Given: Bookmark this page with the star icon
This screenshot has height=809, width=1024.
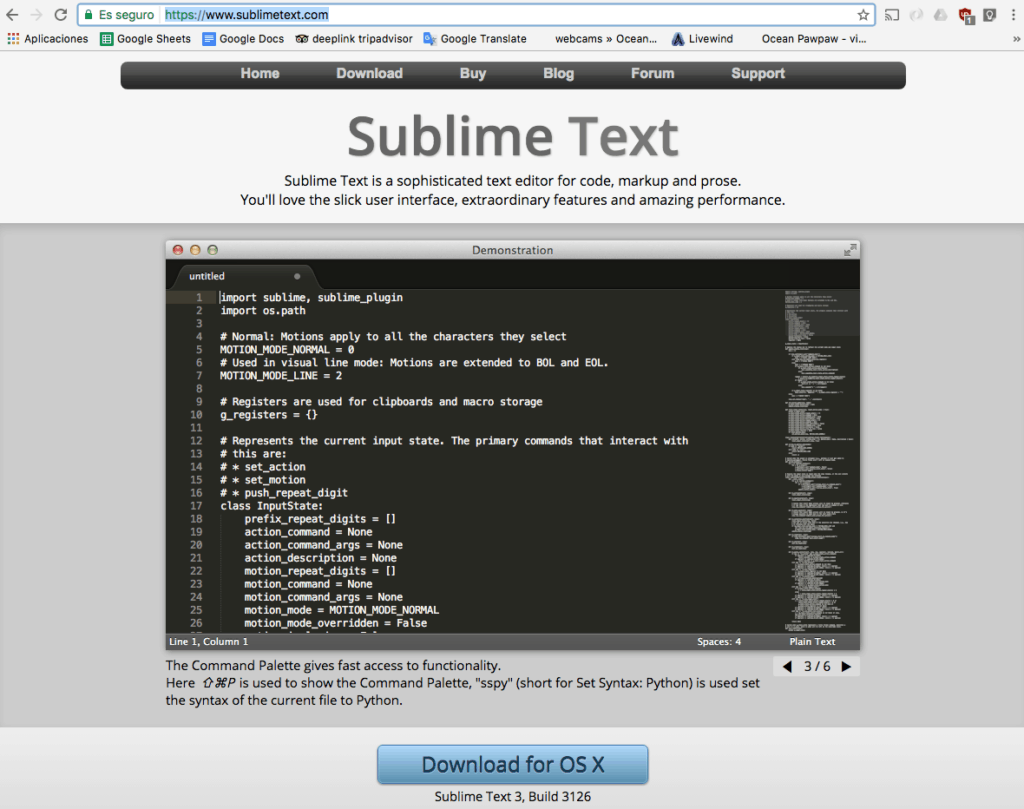Looking at the screenshot, I should 863,14.
